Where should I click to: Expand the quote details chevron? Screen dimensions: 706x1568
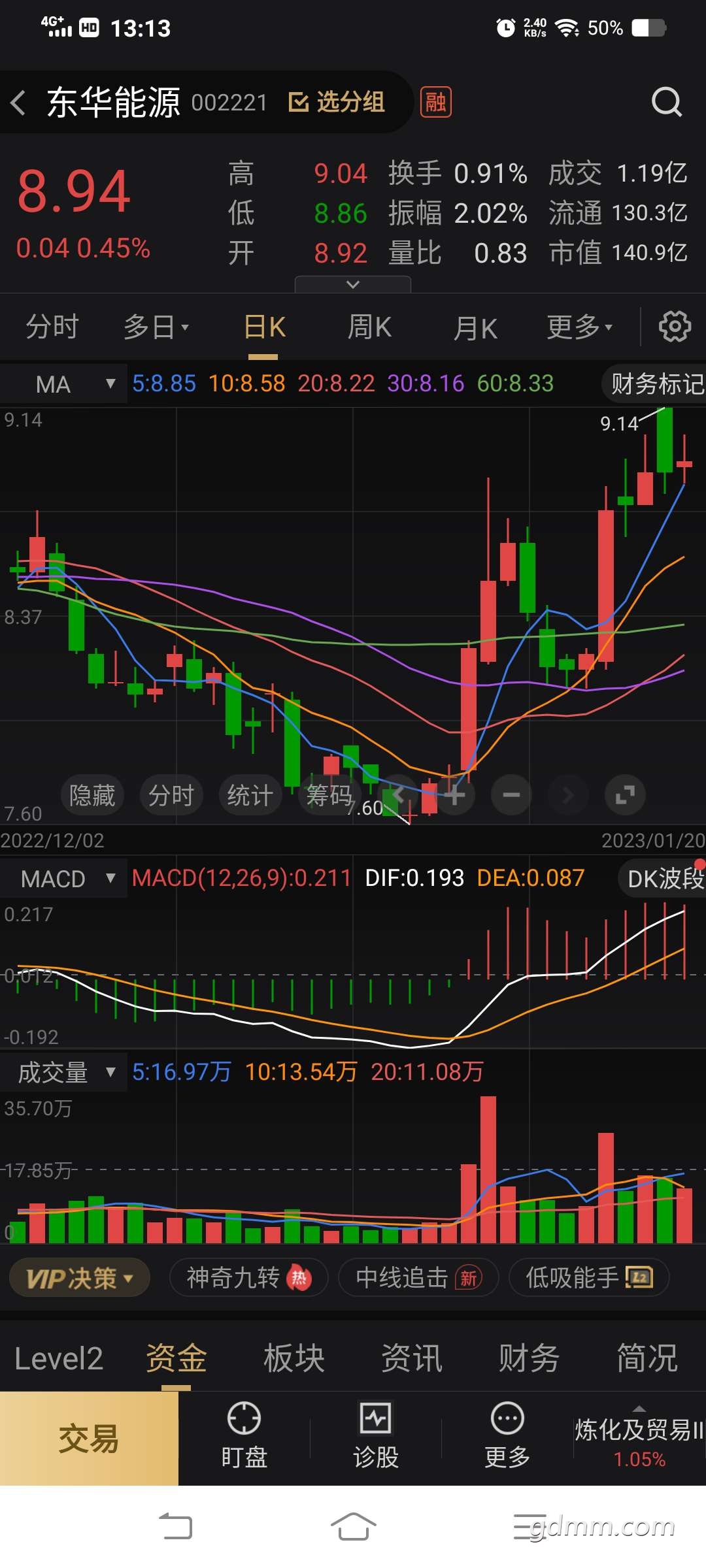point(353,284)
